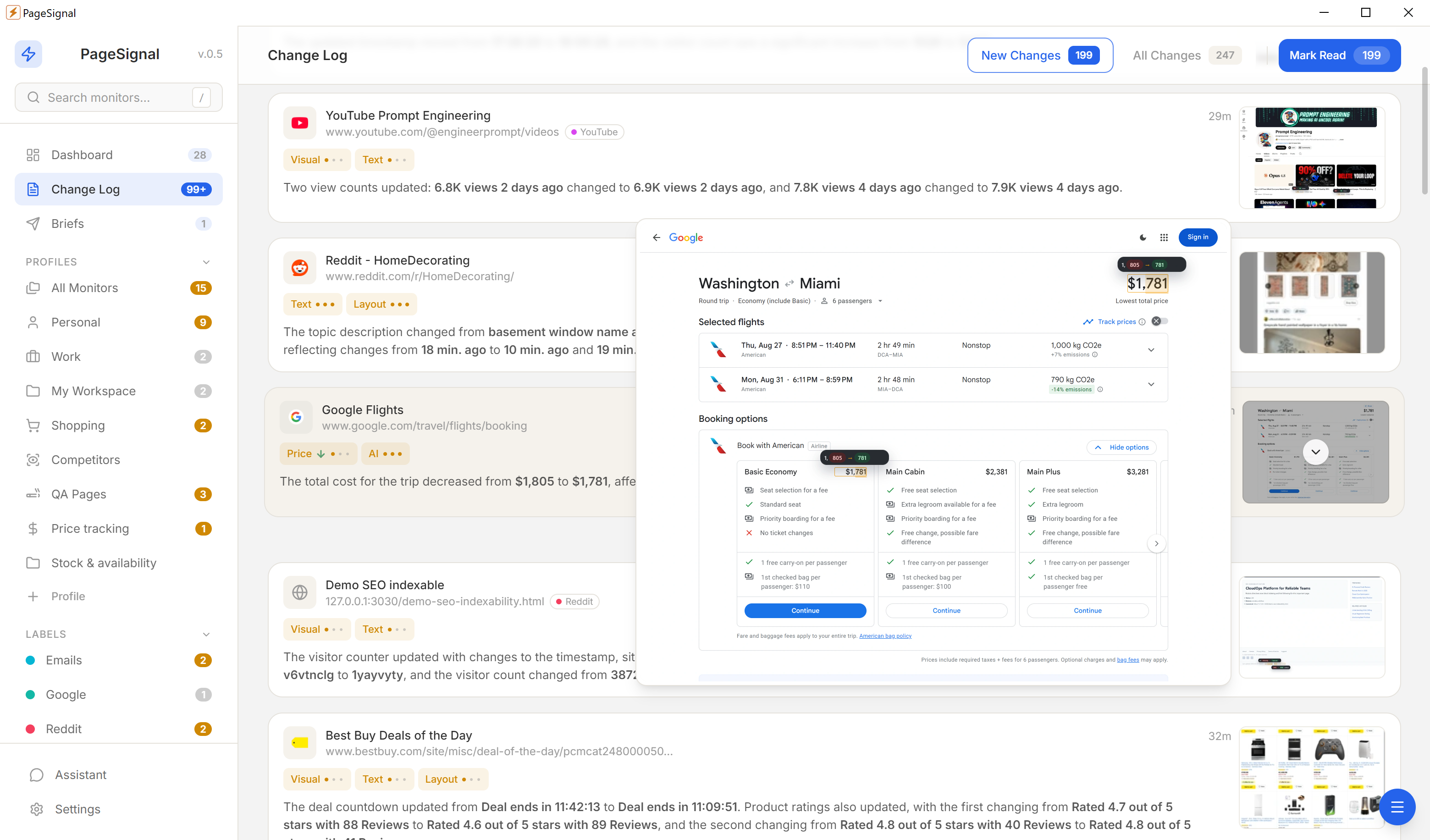Open YouTube Prompt Engineering screenshot thumbnail
1430x840 pixels.
[x=1312, y=157]
